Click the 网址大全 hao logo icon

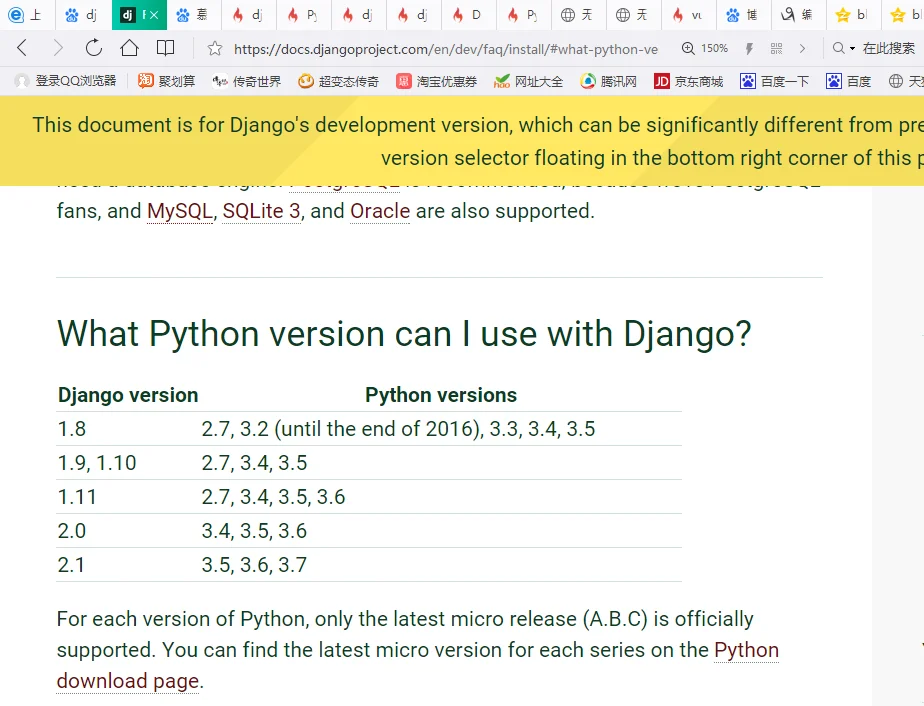pyautogui.click(x=501, y=81)
